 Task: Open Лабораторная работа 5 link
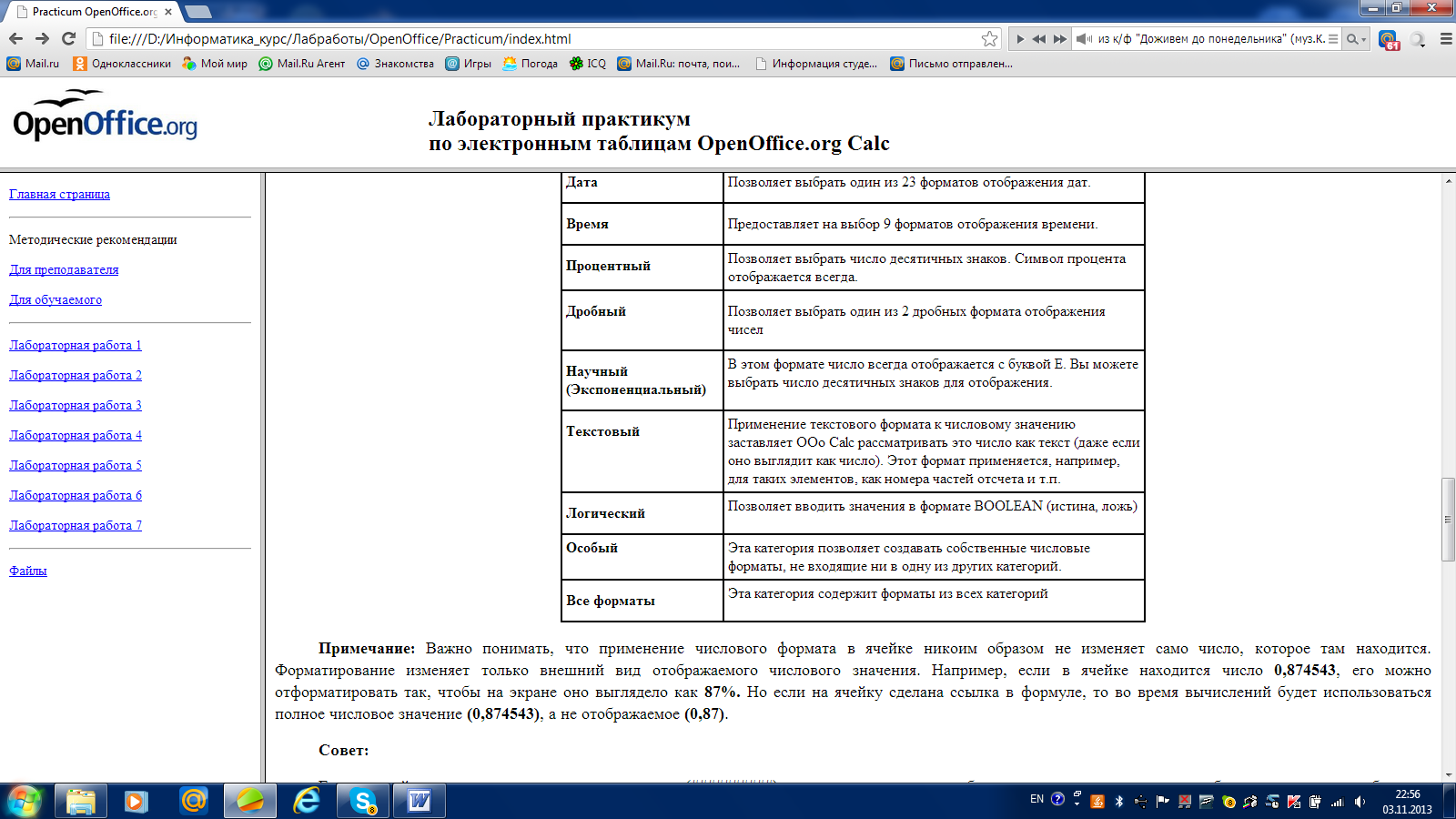pyautogui.click(x=76, y=465)
